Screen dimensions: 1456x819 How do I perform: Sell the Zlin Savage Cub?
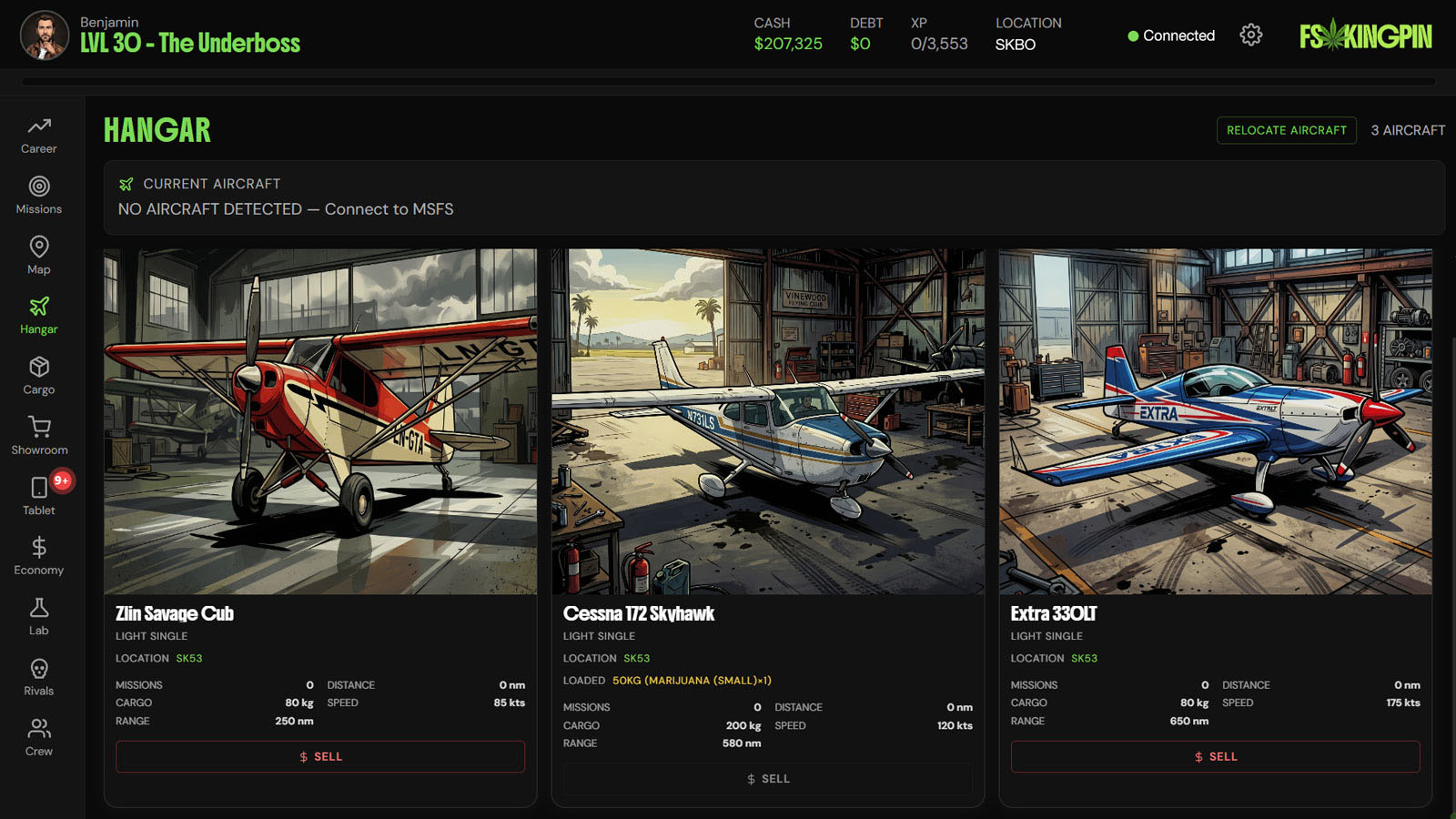[x=320, y=756]
